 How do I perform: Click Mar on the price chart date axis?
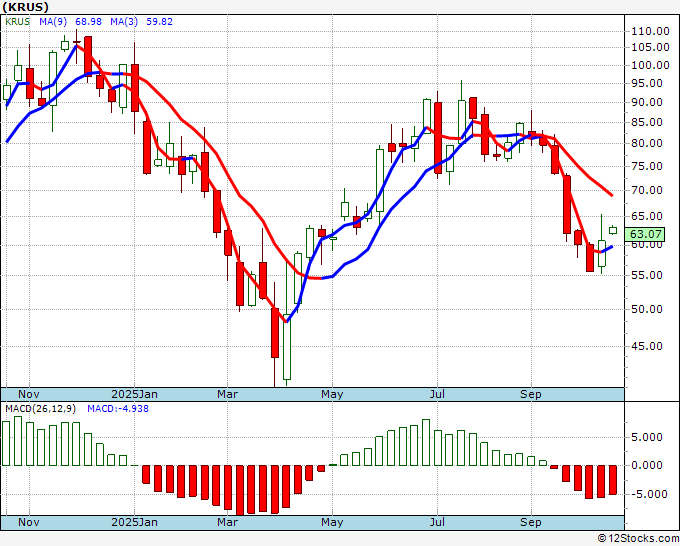click(x=227, y=394)
